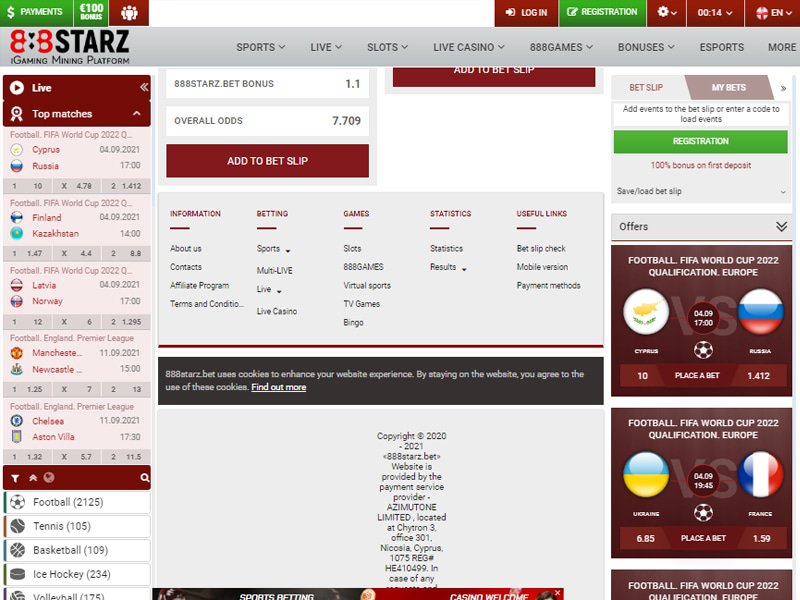Open the LIVE CASINO dropdown menu

pos(469,47)
